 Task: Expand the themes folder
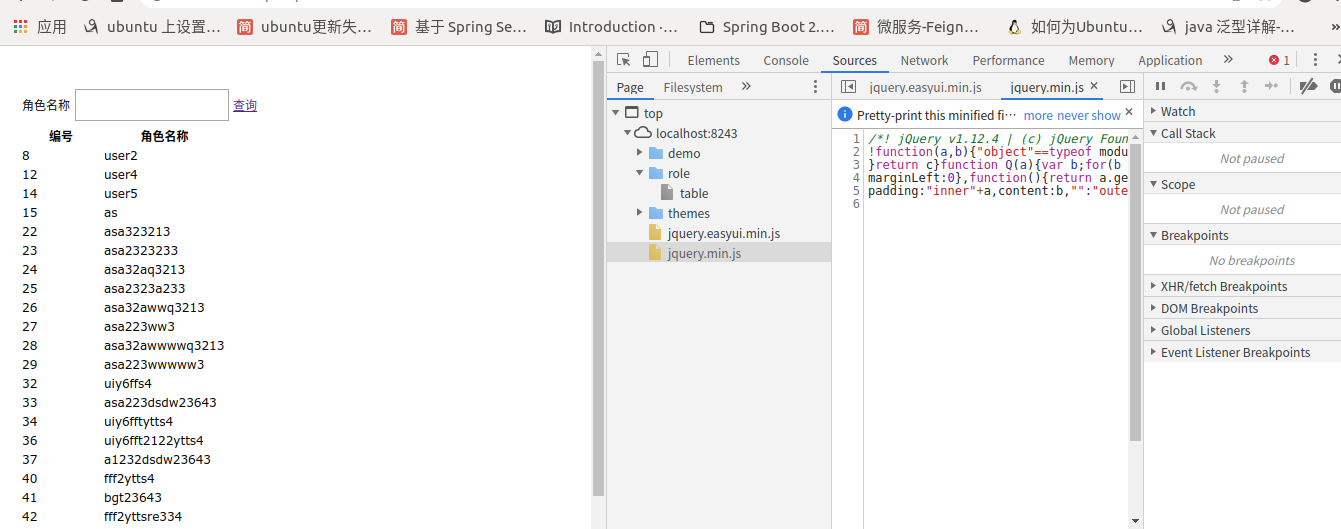coord(640,213)
